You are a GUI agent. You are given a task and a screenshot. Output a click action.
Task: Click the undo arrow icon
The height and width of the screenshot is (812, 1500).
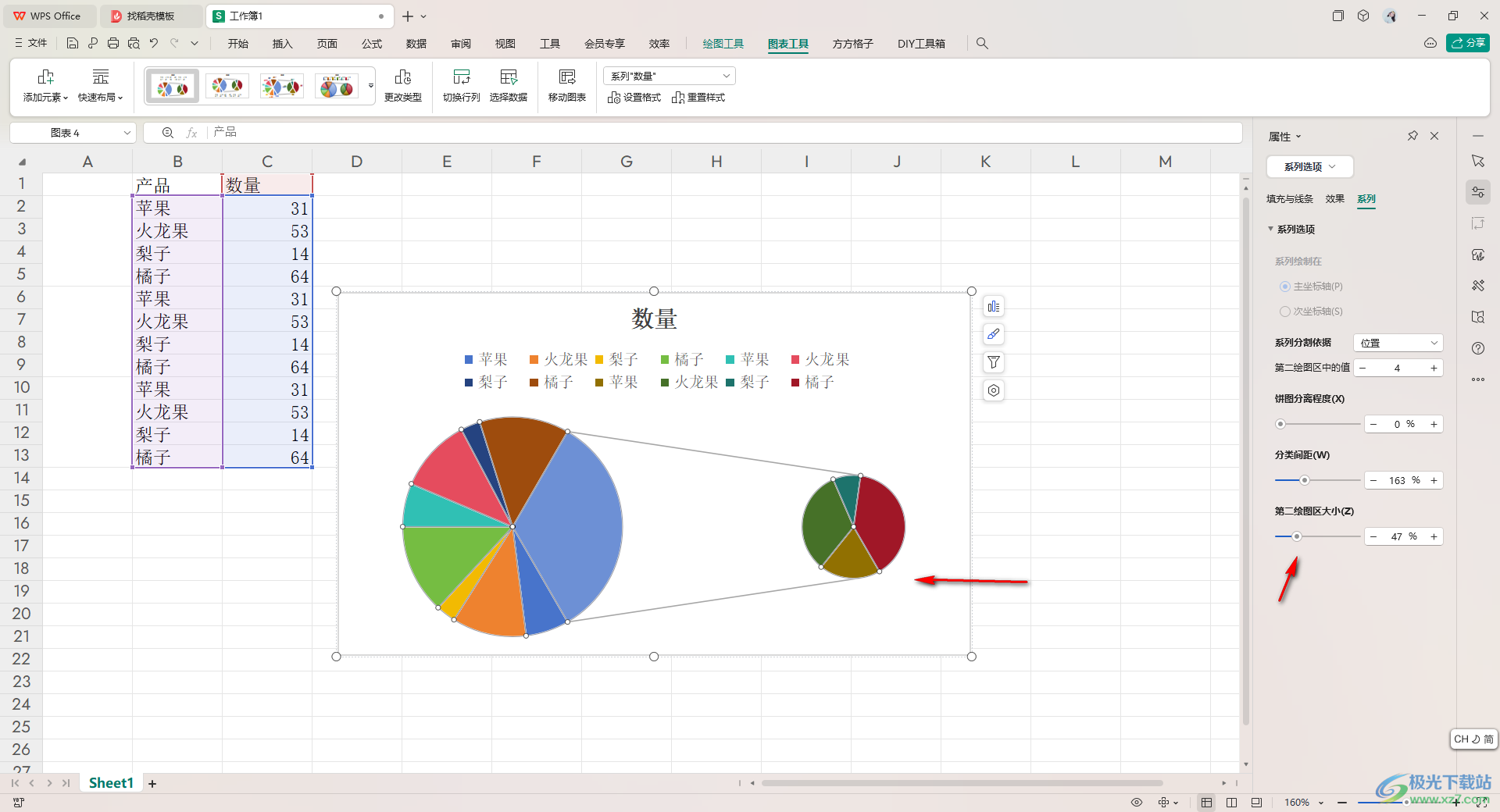(154, 44)
